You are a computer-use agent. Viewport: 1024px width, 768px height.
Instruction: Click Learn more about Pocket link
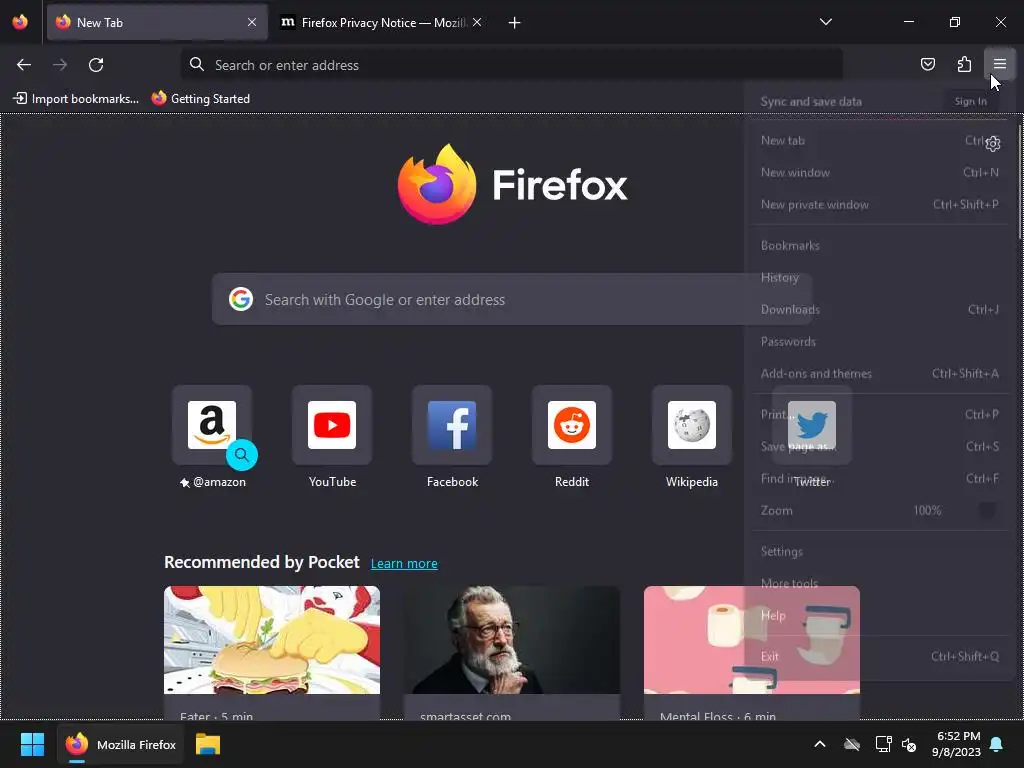point(404,564)
